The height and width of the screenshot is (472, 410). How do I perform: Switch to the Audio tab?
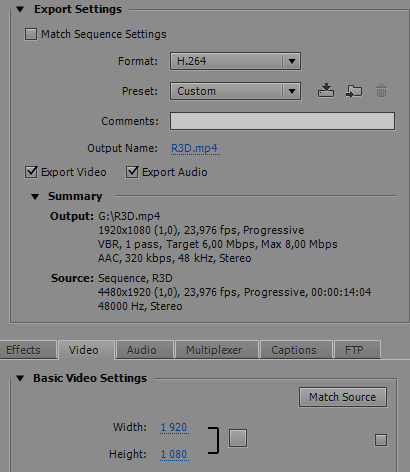click(x=145, y=350)
